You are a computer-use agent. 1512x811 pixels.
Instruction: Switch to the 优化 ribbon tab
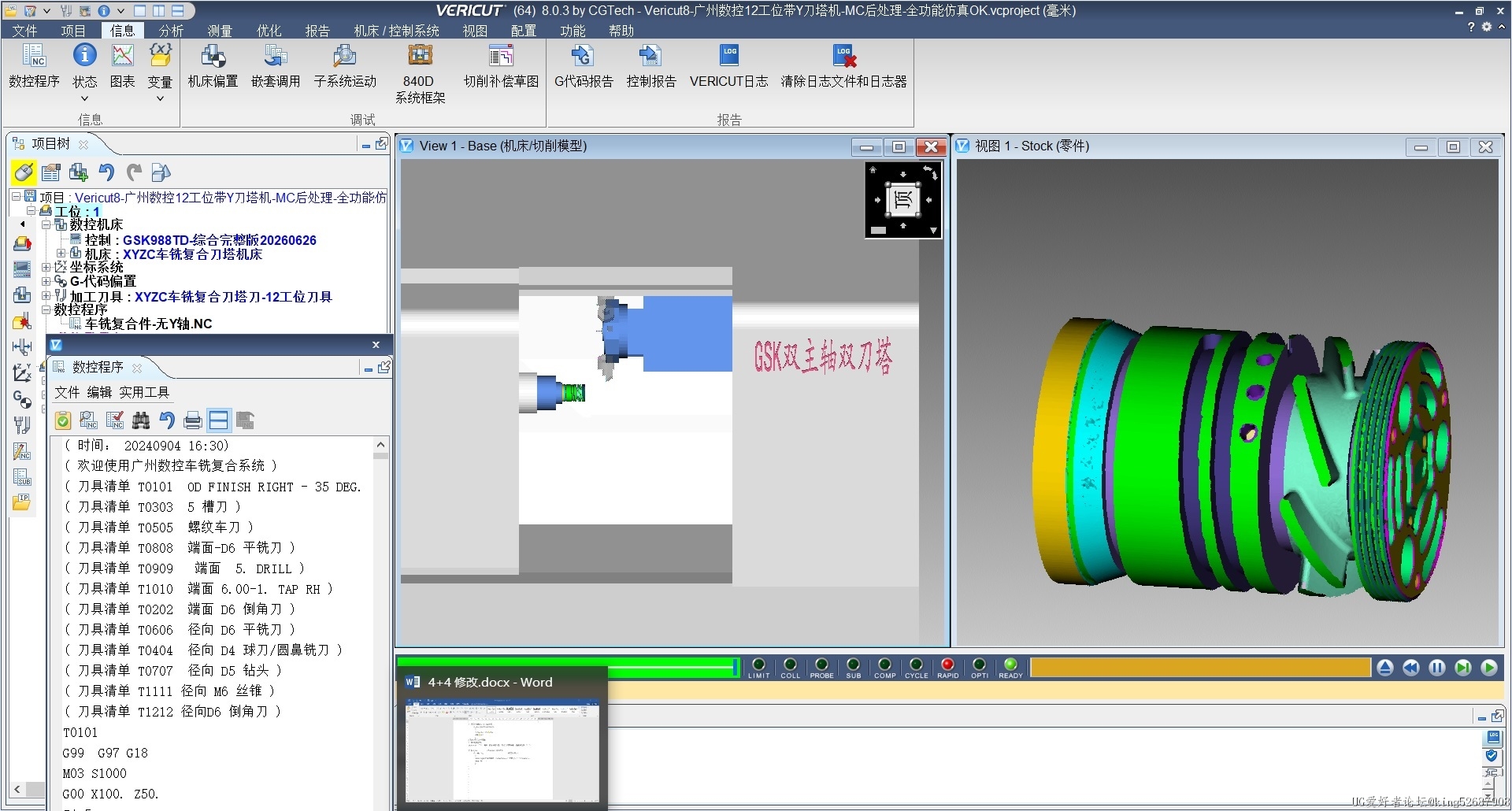coord(269,31)
